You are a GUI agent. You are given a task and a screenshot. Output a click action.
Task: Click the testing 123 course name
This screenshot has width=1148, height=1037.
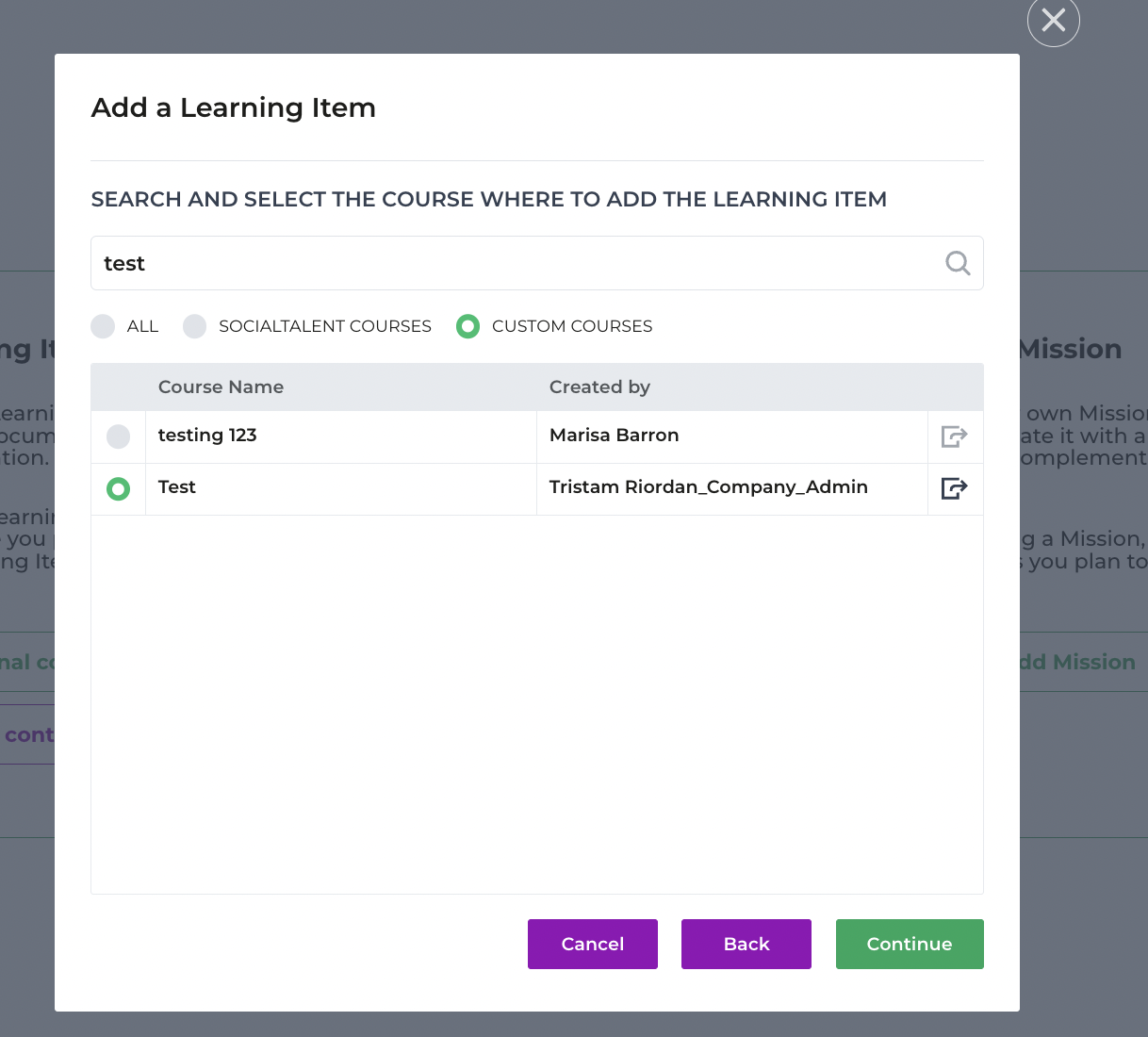click(207, 435)
